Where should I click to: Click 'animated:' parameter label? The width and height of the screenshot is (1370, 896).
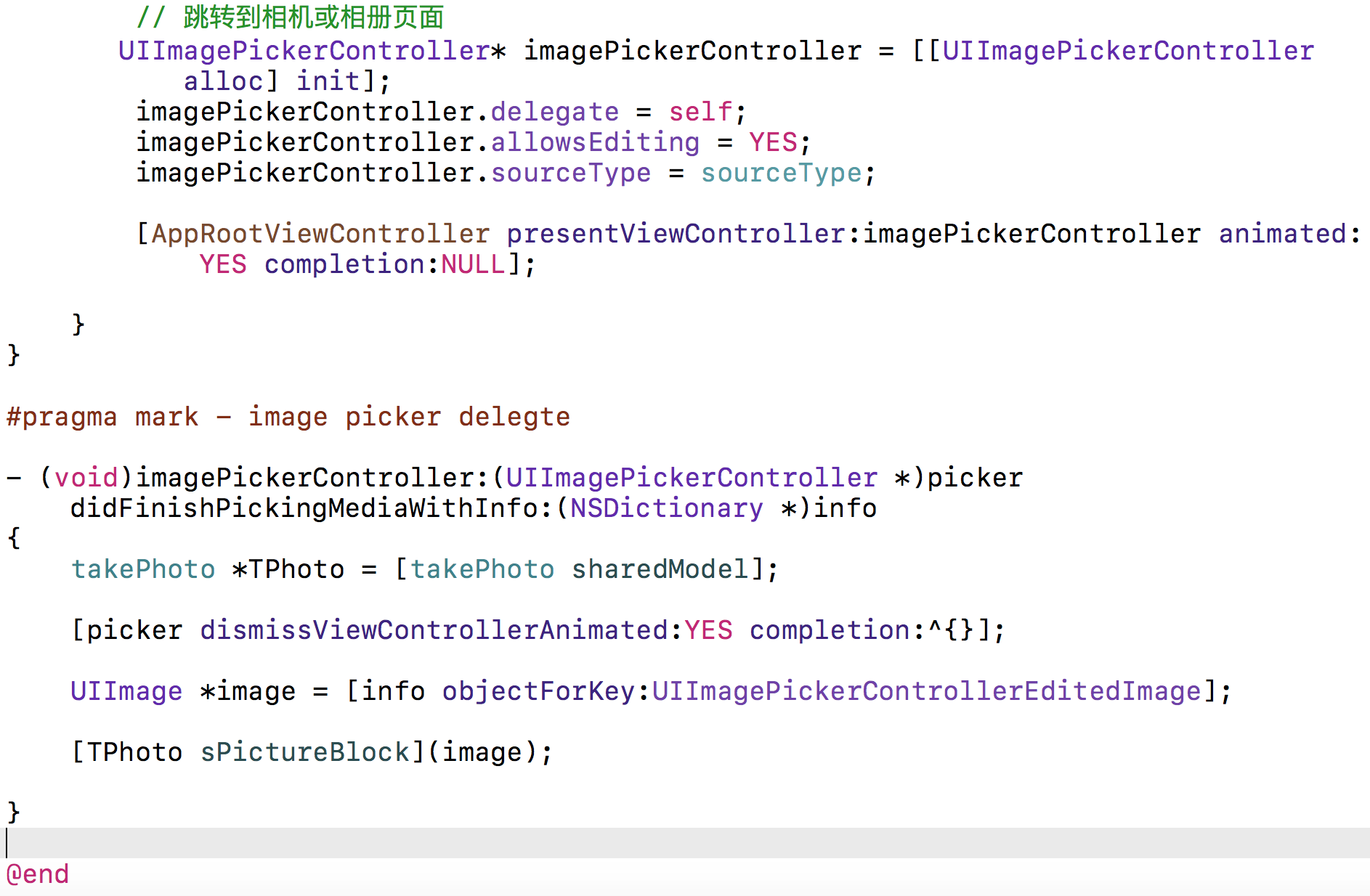click(1289, 234)
